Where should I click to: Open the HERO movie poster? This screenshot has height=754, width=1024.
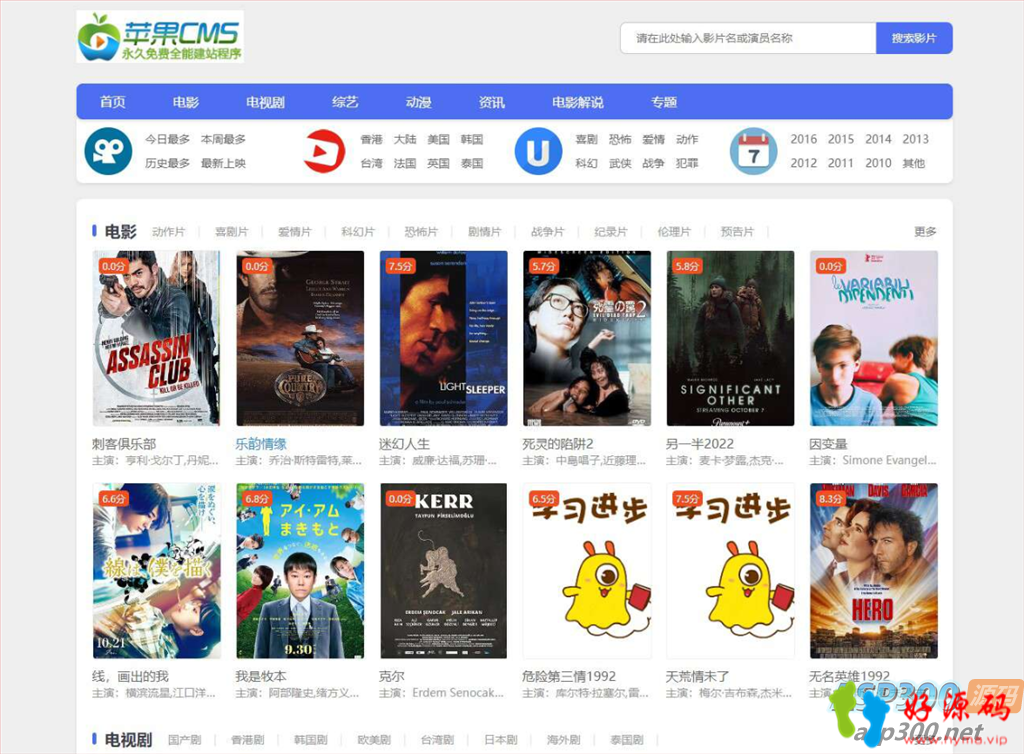[874, 571]
